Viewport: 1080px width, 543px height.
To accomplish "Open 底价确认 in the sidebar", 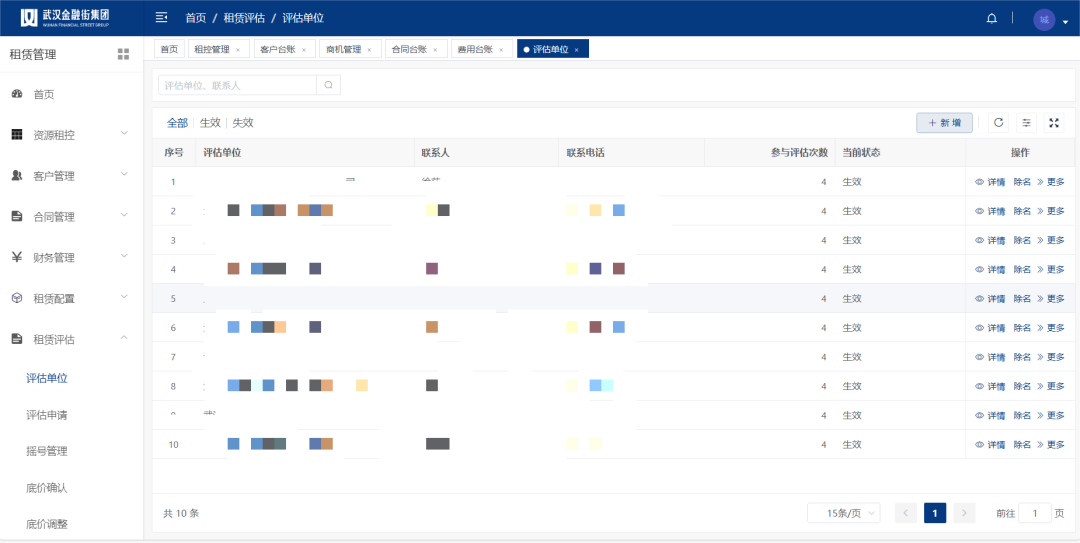I will [x=46, y=488].
